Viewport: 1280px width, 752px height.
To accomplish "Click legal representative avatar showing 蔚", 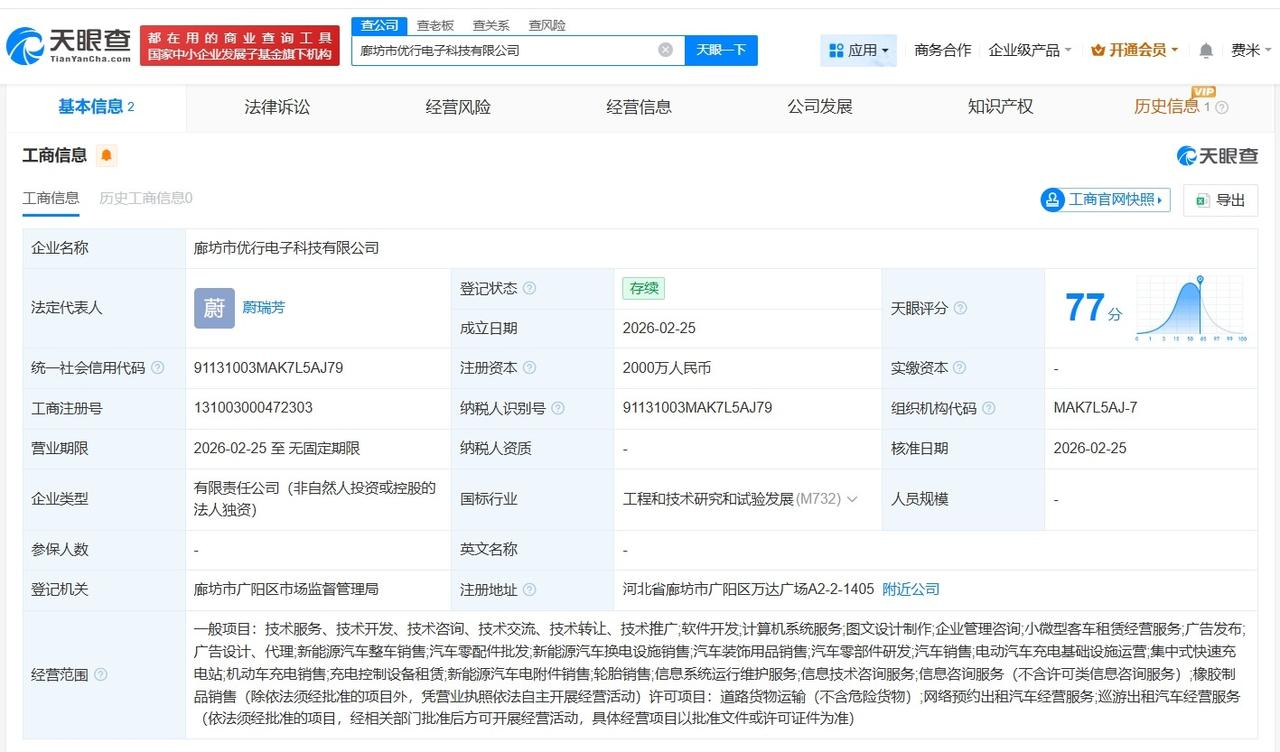I will pos(214,308).
